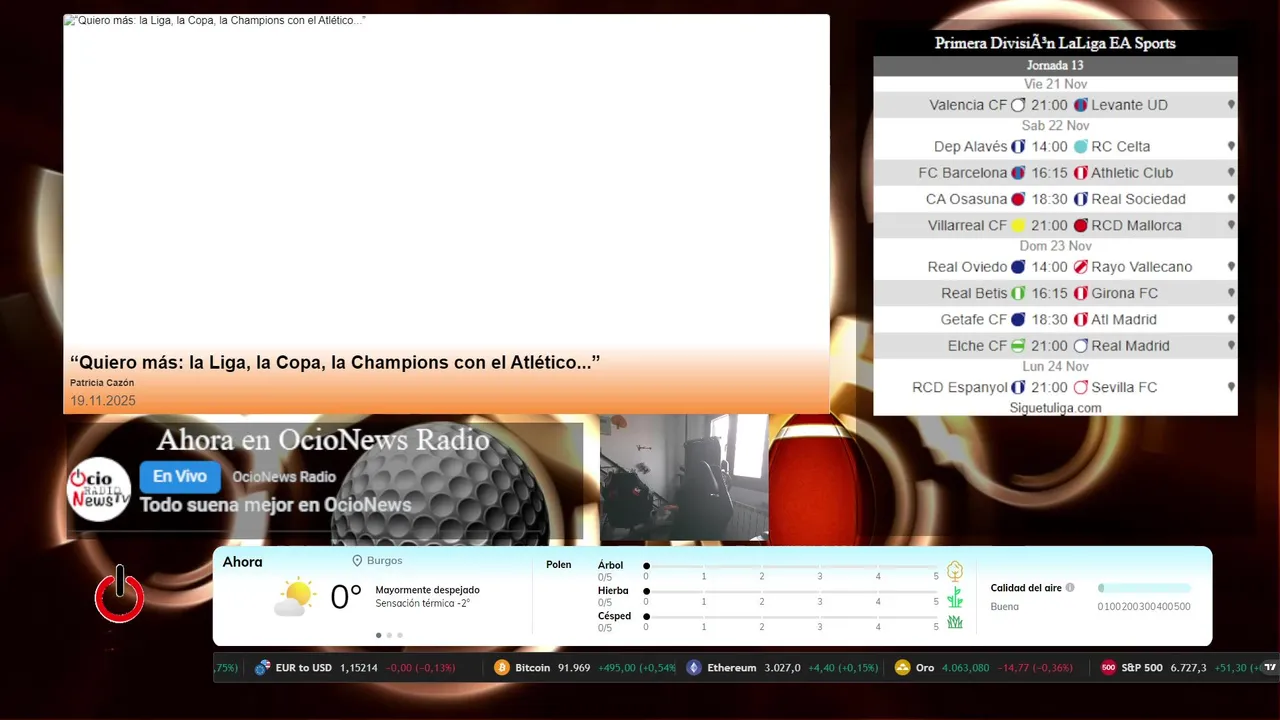Click the OcioNews Radio TV logo
The height and width of the screenshot is (720, 1280).
click(99, 489)
